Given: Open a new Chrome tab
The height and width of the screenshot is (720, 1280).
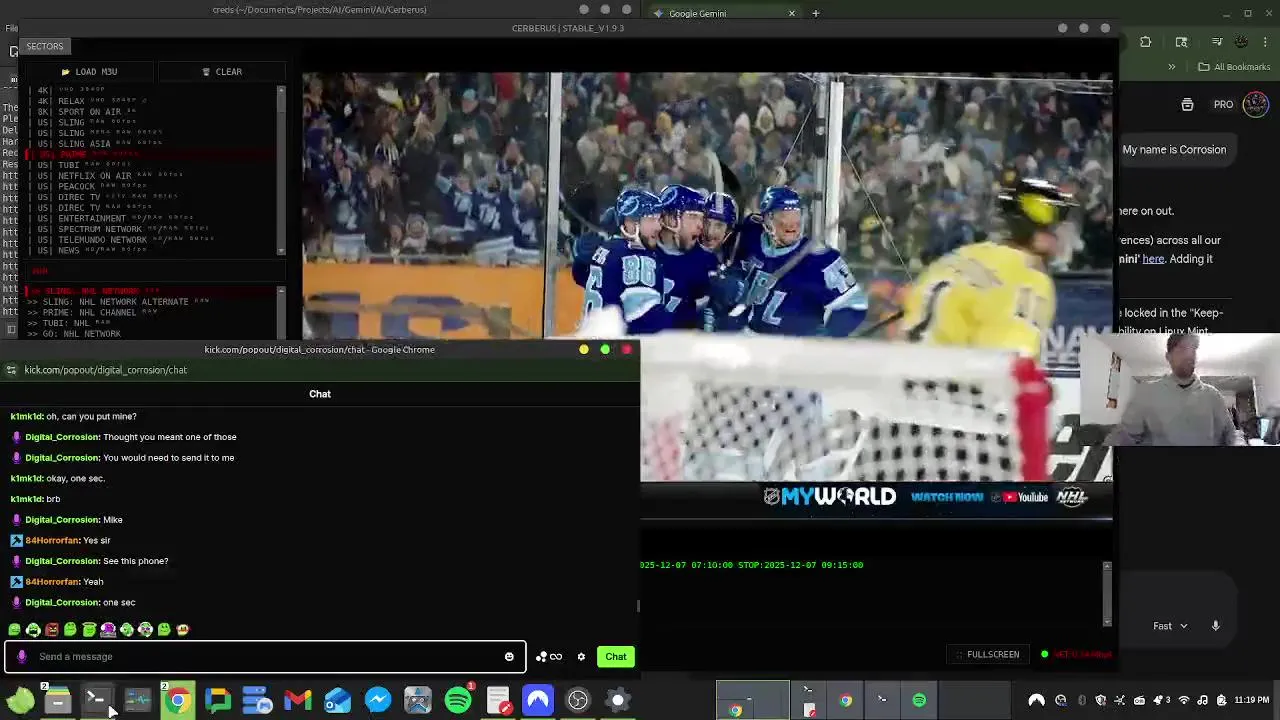Looking at the screenshot, I should [x=815, y=13].
